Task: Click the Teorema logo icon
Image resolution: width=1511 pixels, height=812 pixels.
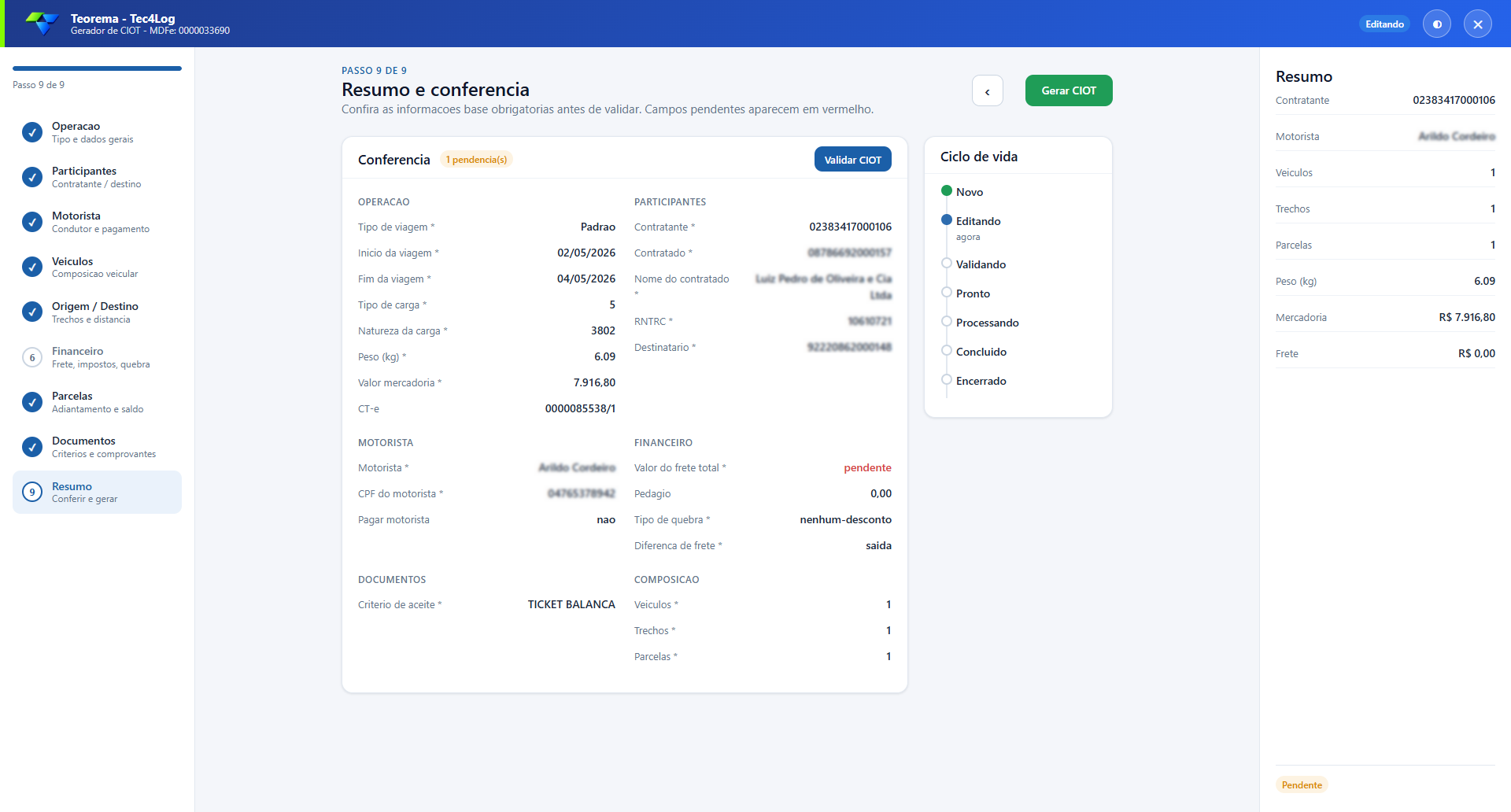Action: [42, 24]
